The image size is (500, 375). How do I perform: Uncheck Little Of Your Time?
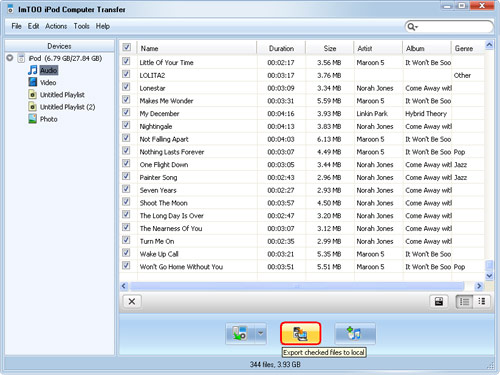click(126, 61)
